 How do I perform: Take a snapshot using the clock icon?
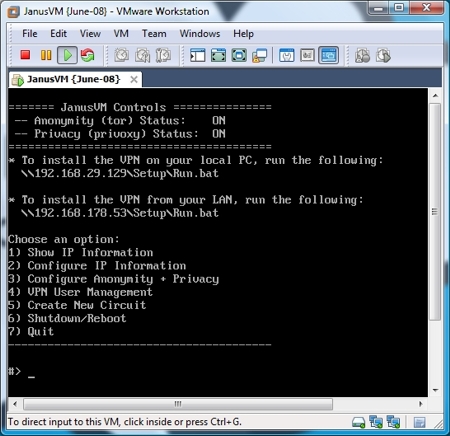tap(122, 55)
